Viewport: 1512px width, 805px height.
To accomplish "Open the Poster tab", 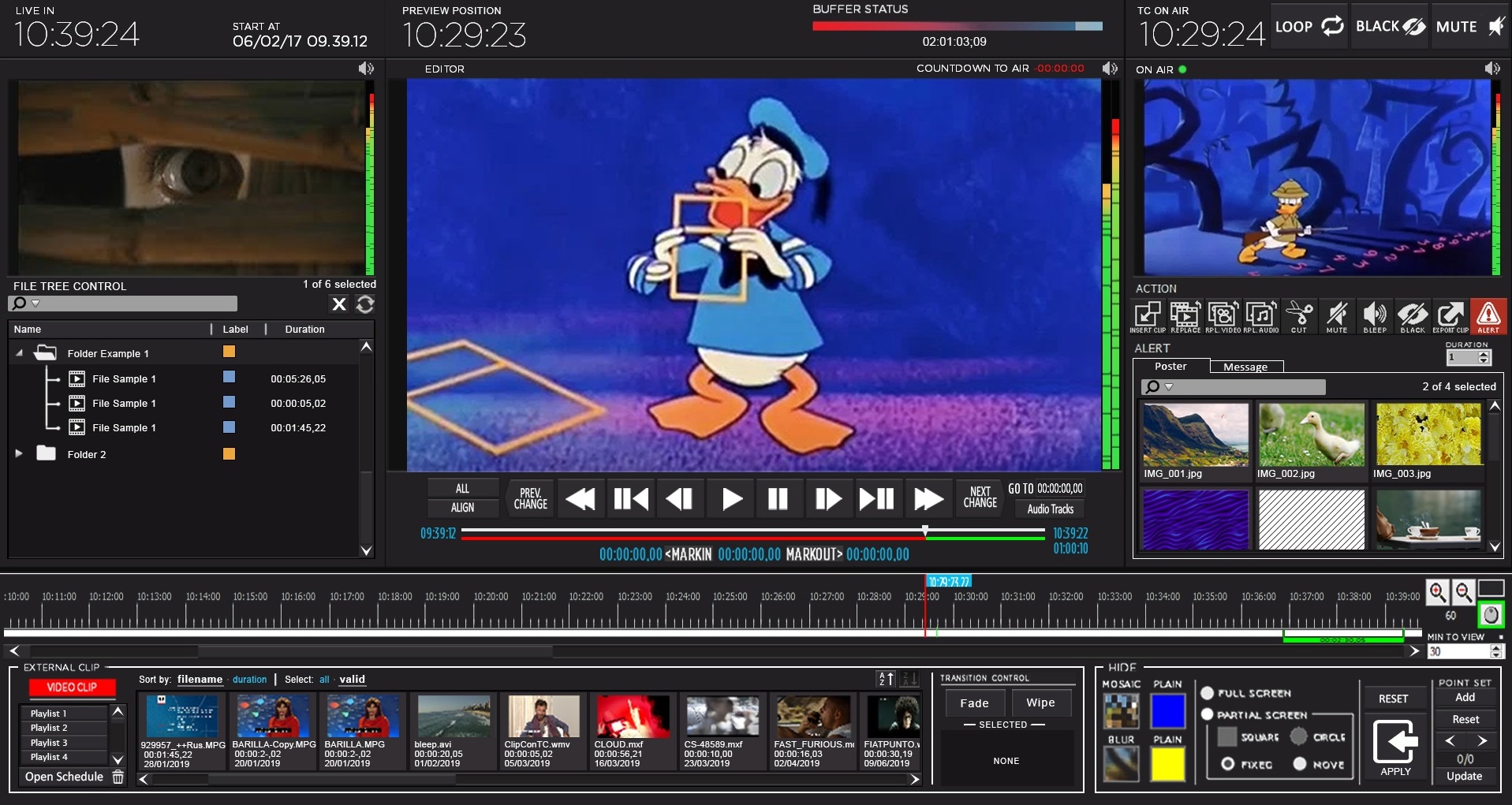I will (x=1170, y=367).
